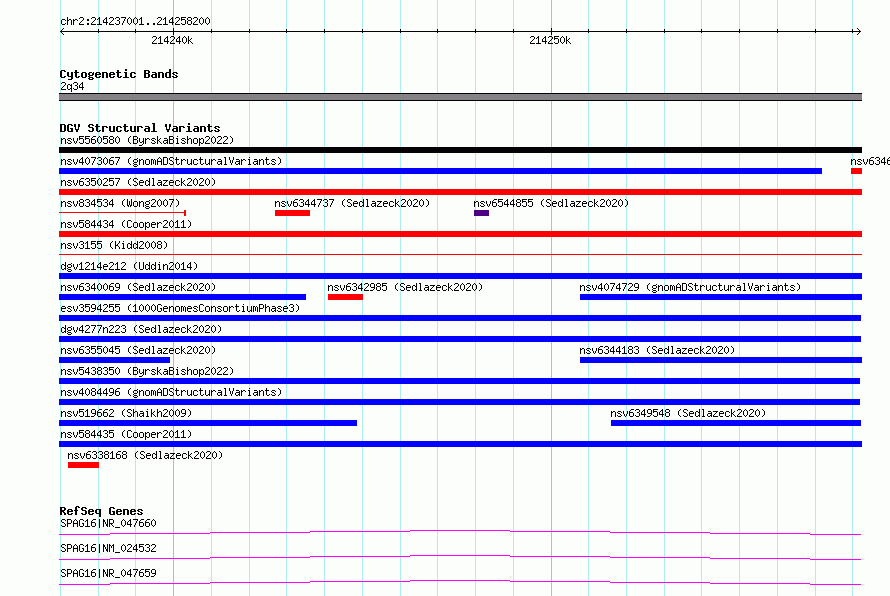
Task: Select the red nsv6350257 variant bar
Action: pyautogui.click(x=460, y=192)
